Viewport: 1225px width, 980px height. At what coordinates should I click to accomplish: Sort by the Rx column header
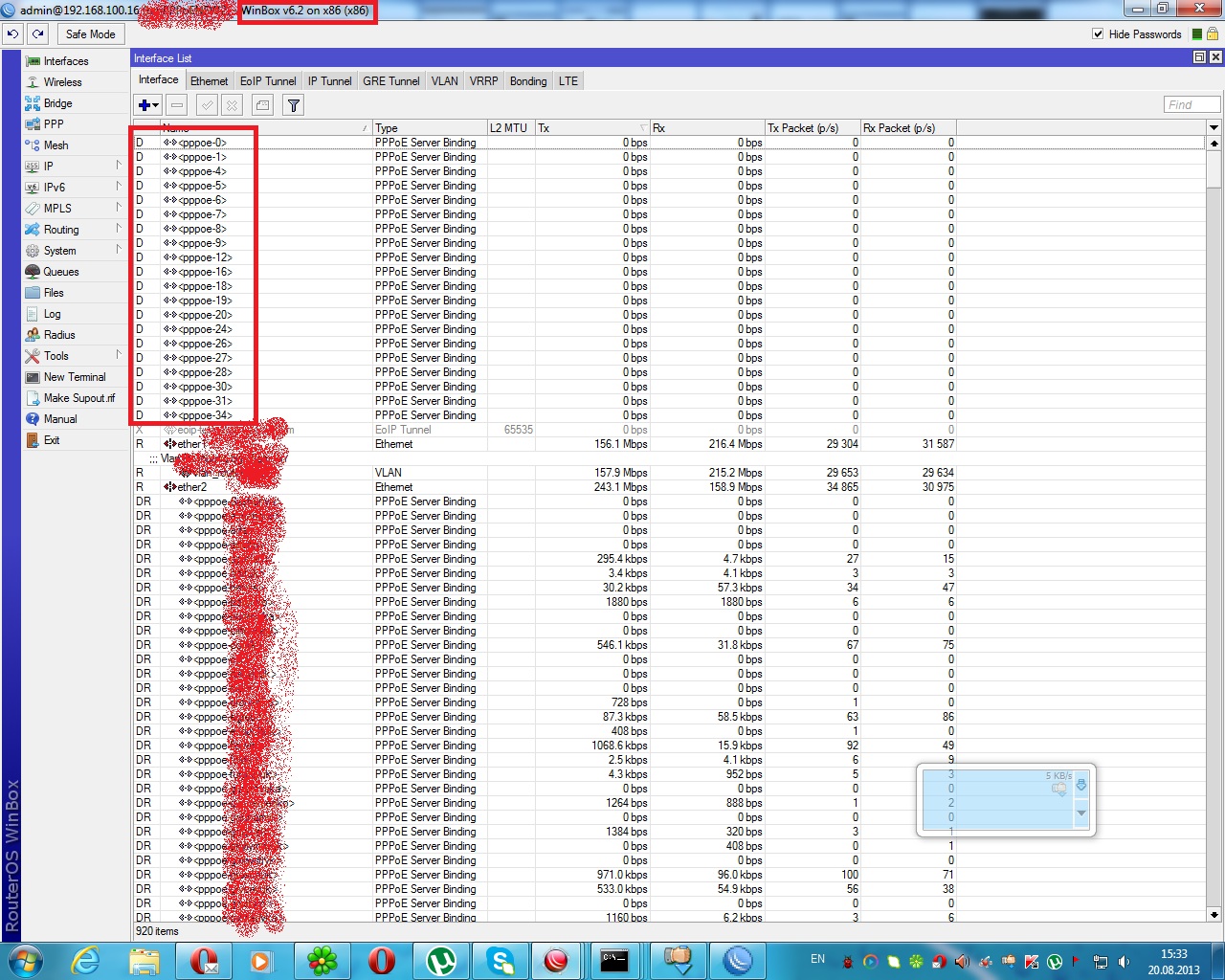tap(707, 127)
